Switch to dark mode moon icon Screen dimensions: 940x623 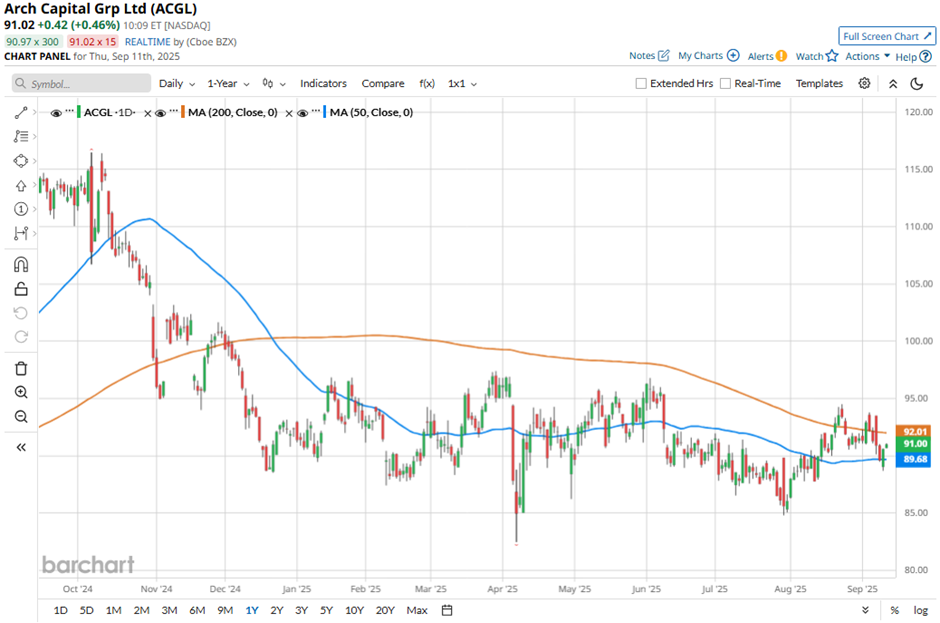pos(917,84)
